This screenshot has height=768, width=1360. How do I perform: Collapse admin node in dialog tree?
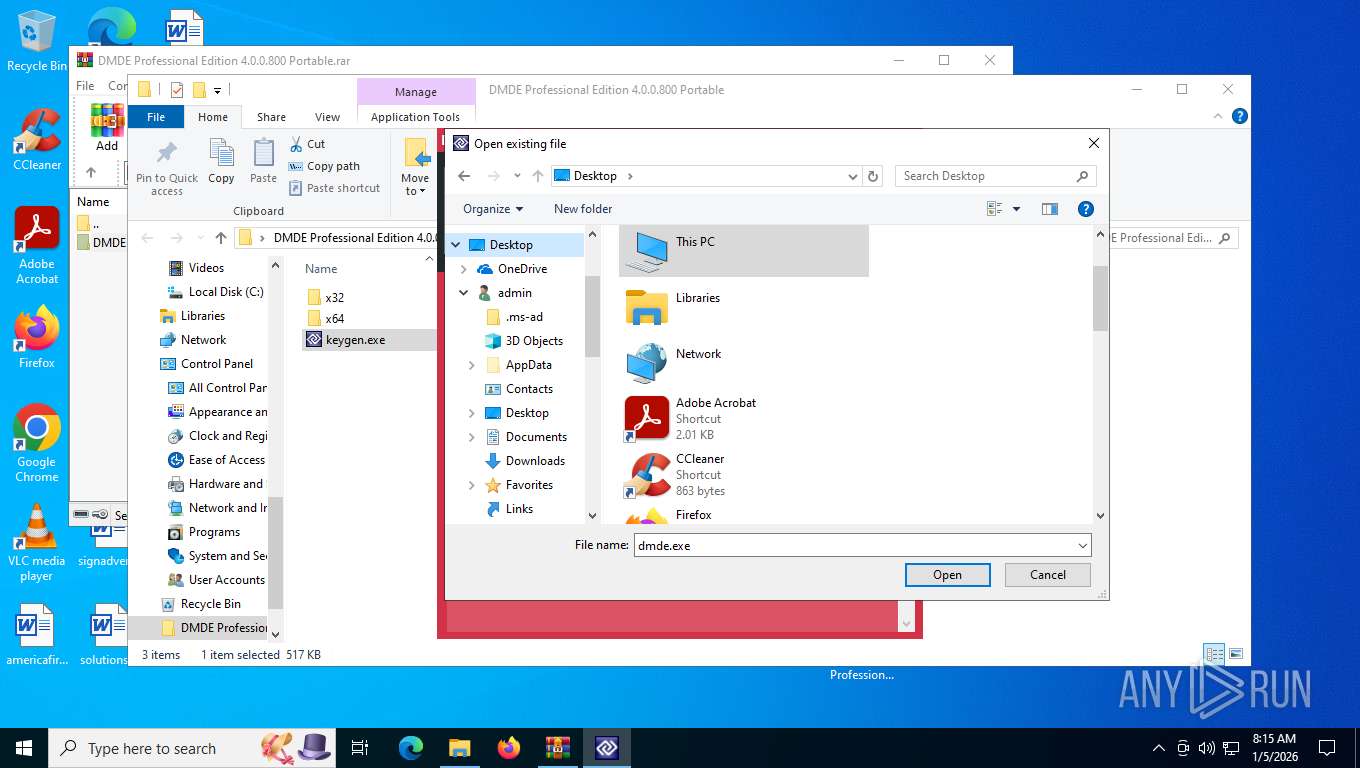tap(464, 293)
